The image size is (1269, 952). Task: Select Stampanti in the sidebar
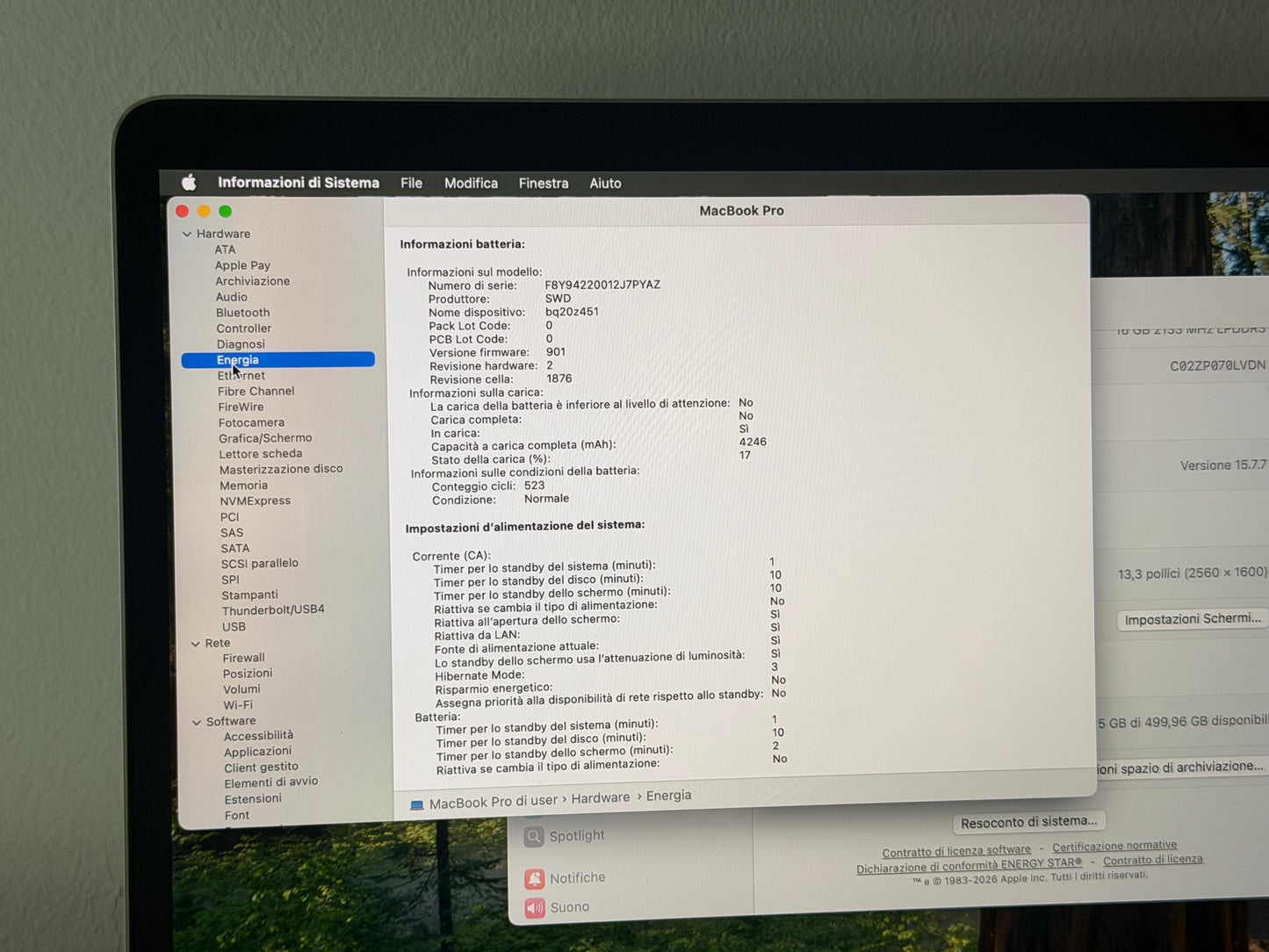click(249, 595)
